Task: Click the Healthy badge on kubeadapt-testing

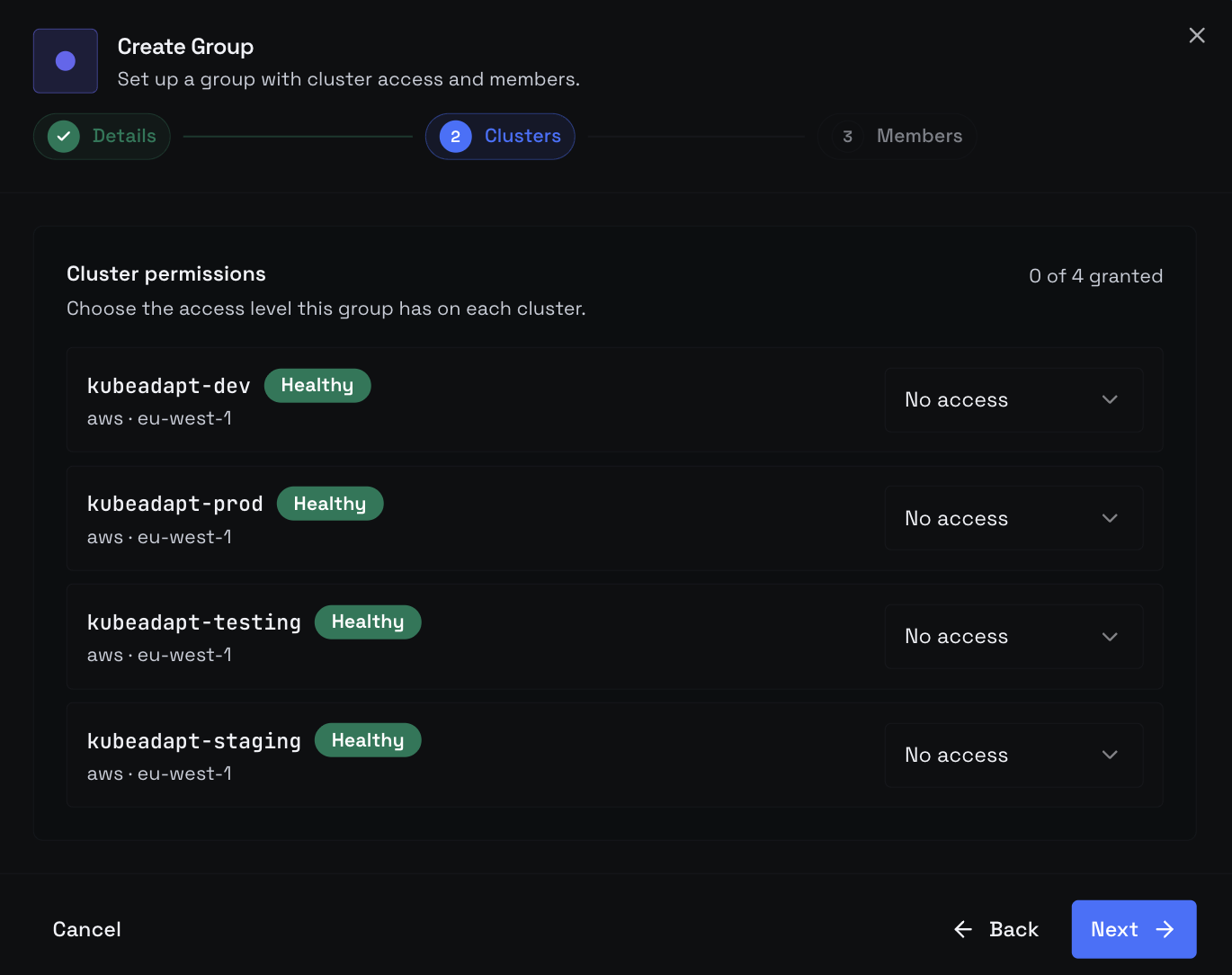Action: (368, 622)
